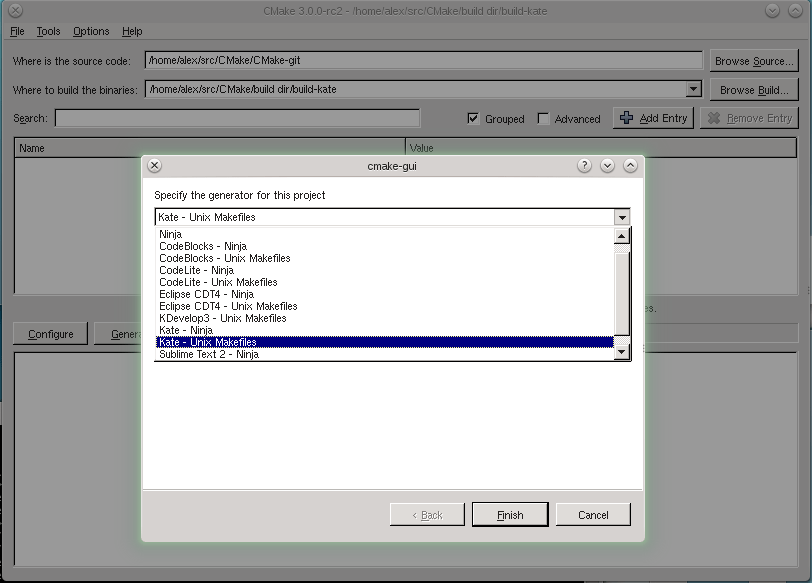This screenshot has width=812, height=583.
Task: Click the Value column header
Action: (x=601, y=148)
